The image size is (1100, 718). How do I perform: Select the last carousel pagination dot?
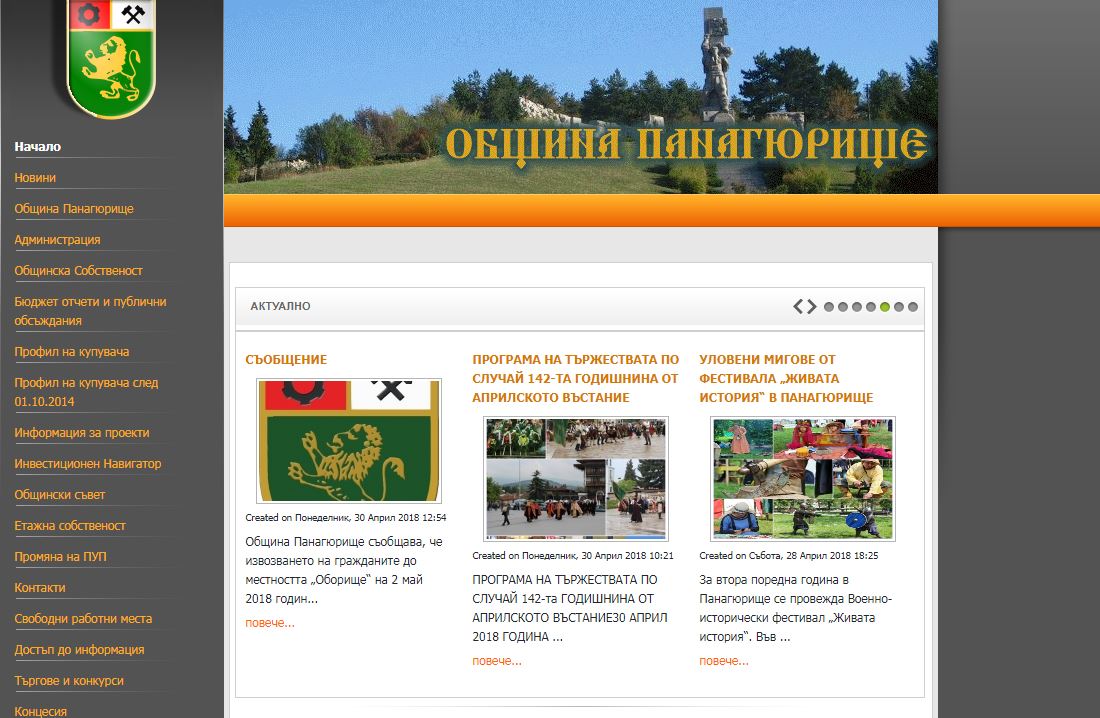click(913, 307)
